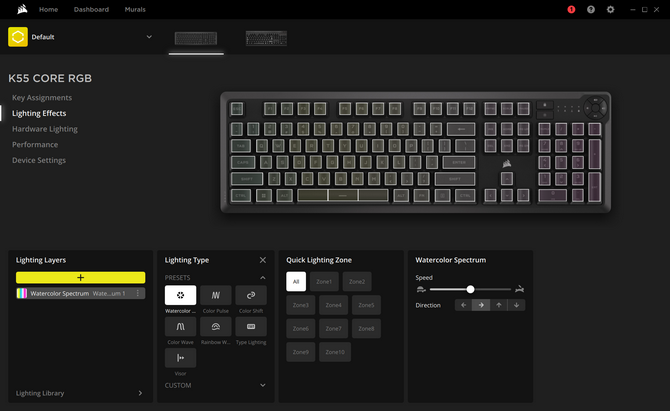Click the ESC key on keyboard image
Viewport: 670px width, 411px height.
(237, 109)
